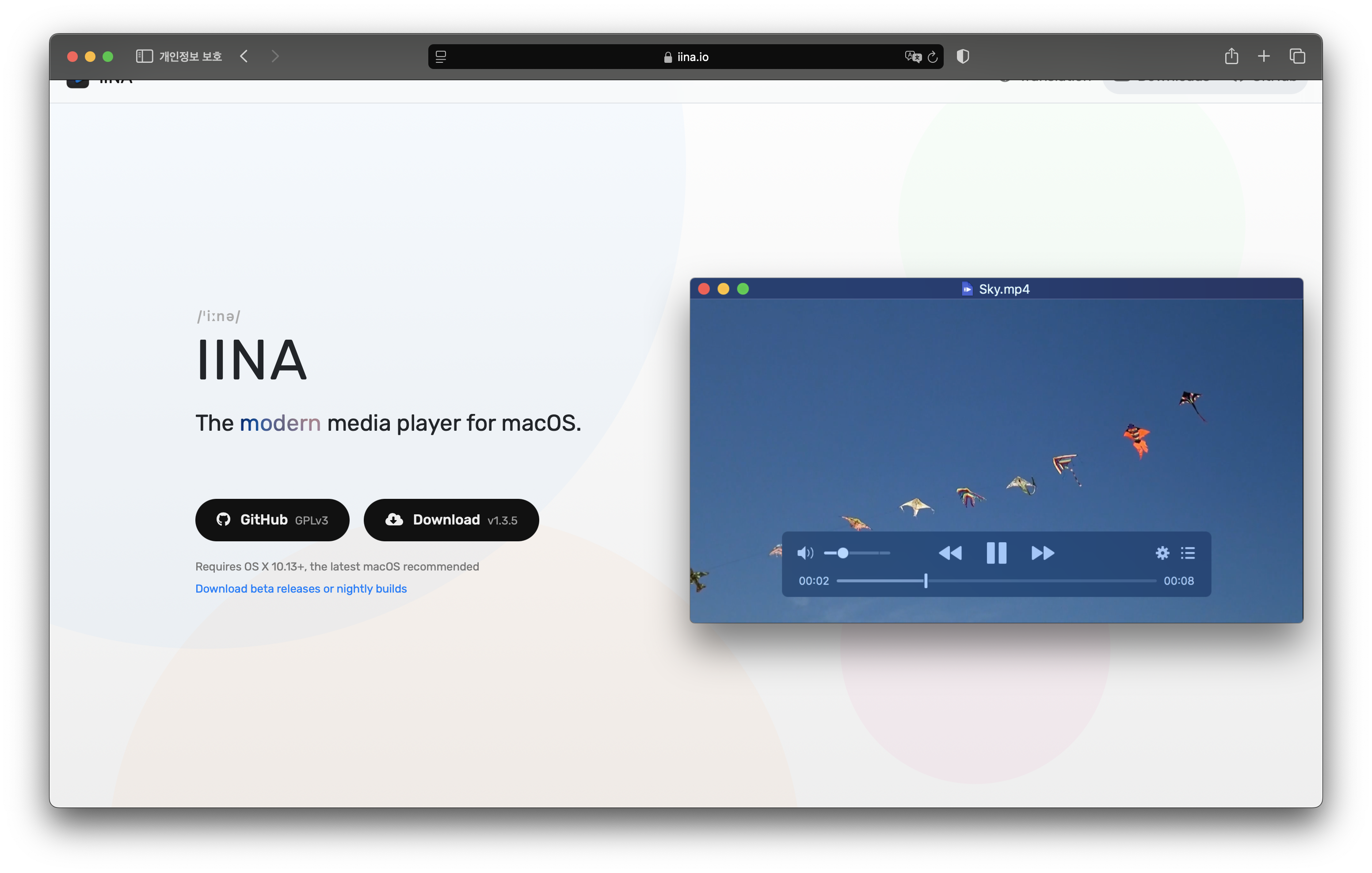Click Download v1.3.5 button
This screenshot has width=1372, height=873.
(x=451, y=520)
